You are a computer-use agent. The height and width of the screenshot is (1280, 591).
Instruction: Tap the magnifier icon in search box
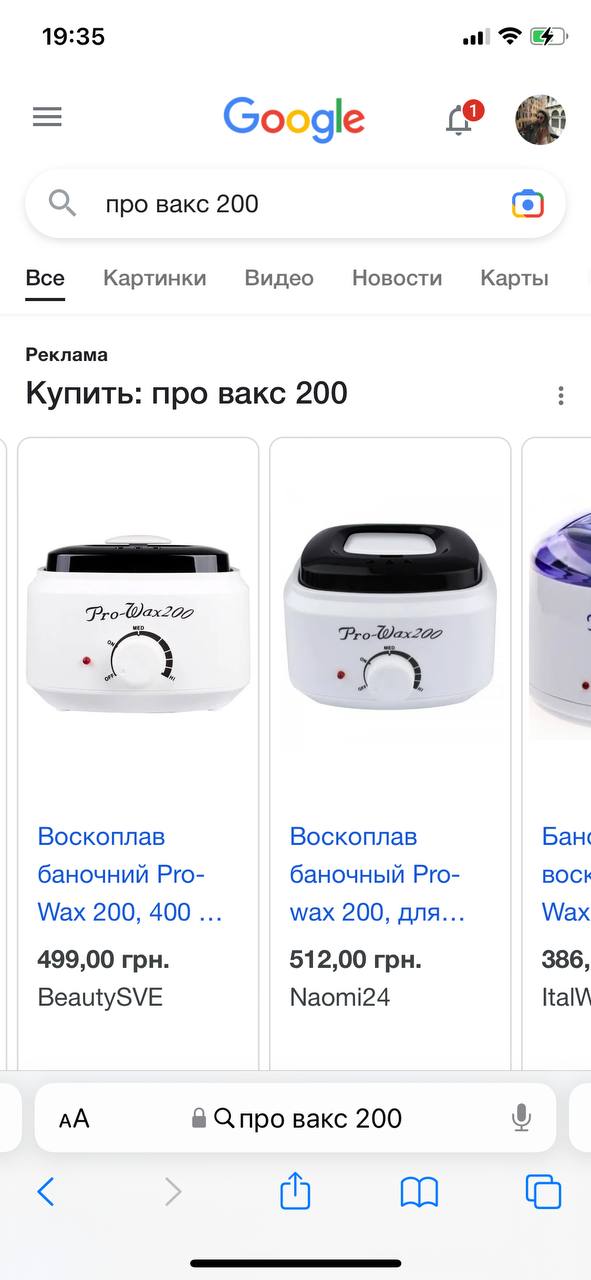[x=63, y=204]
